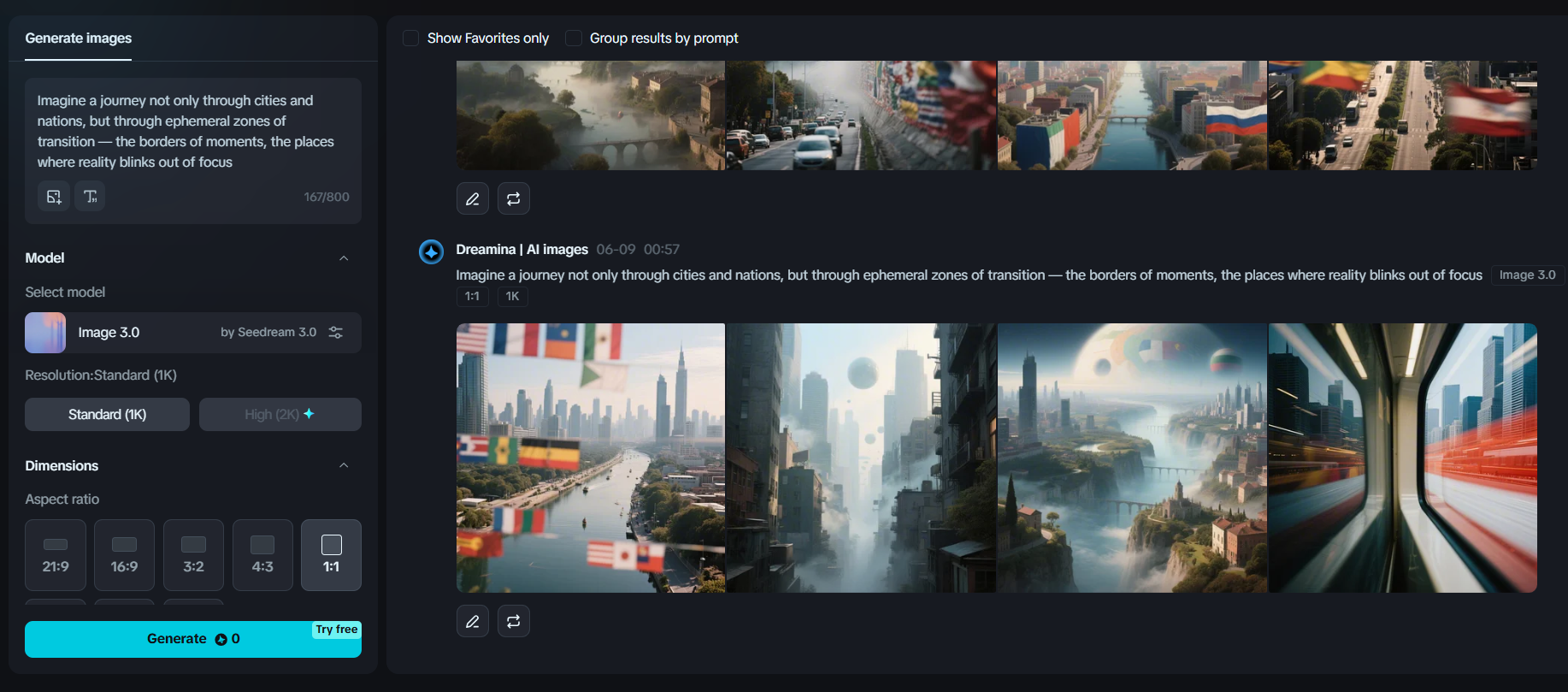Choose Standard (1K) resolution

coord(107,414)
